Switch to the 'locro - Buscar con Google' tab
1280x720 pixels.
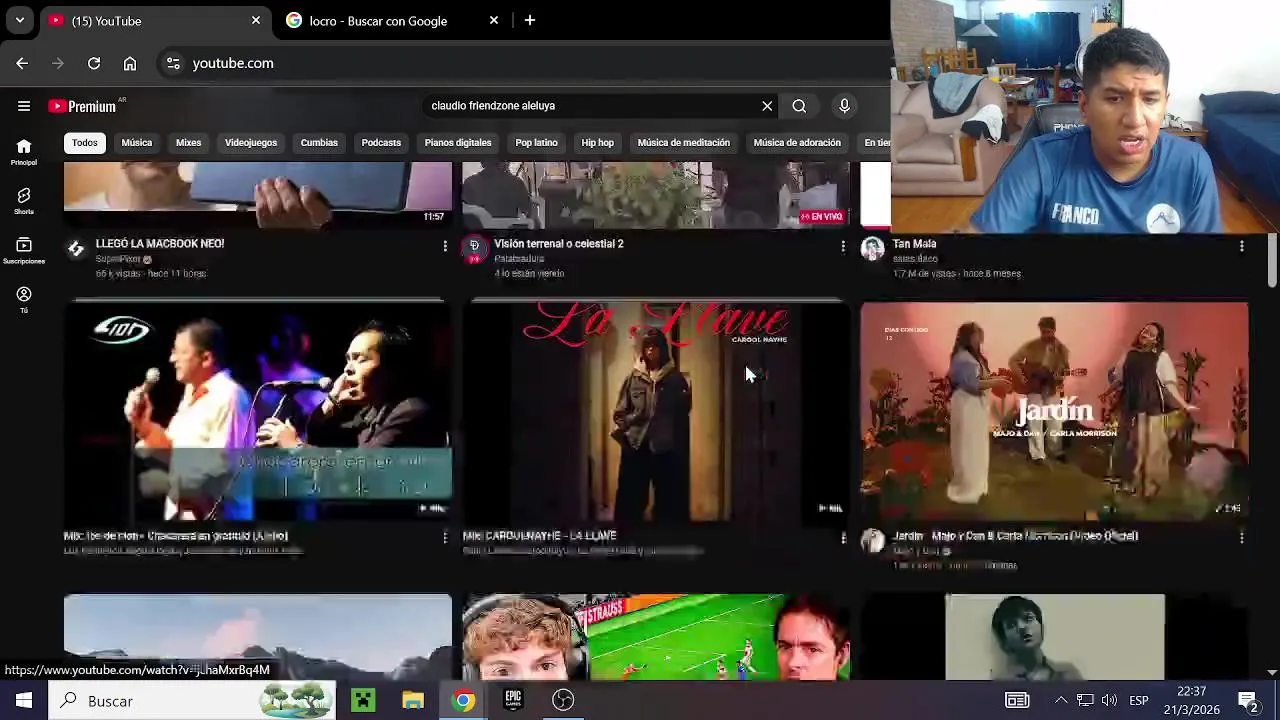coord(391,20)
